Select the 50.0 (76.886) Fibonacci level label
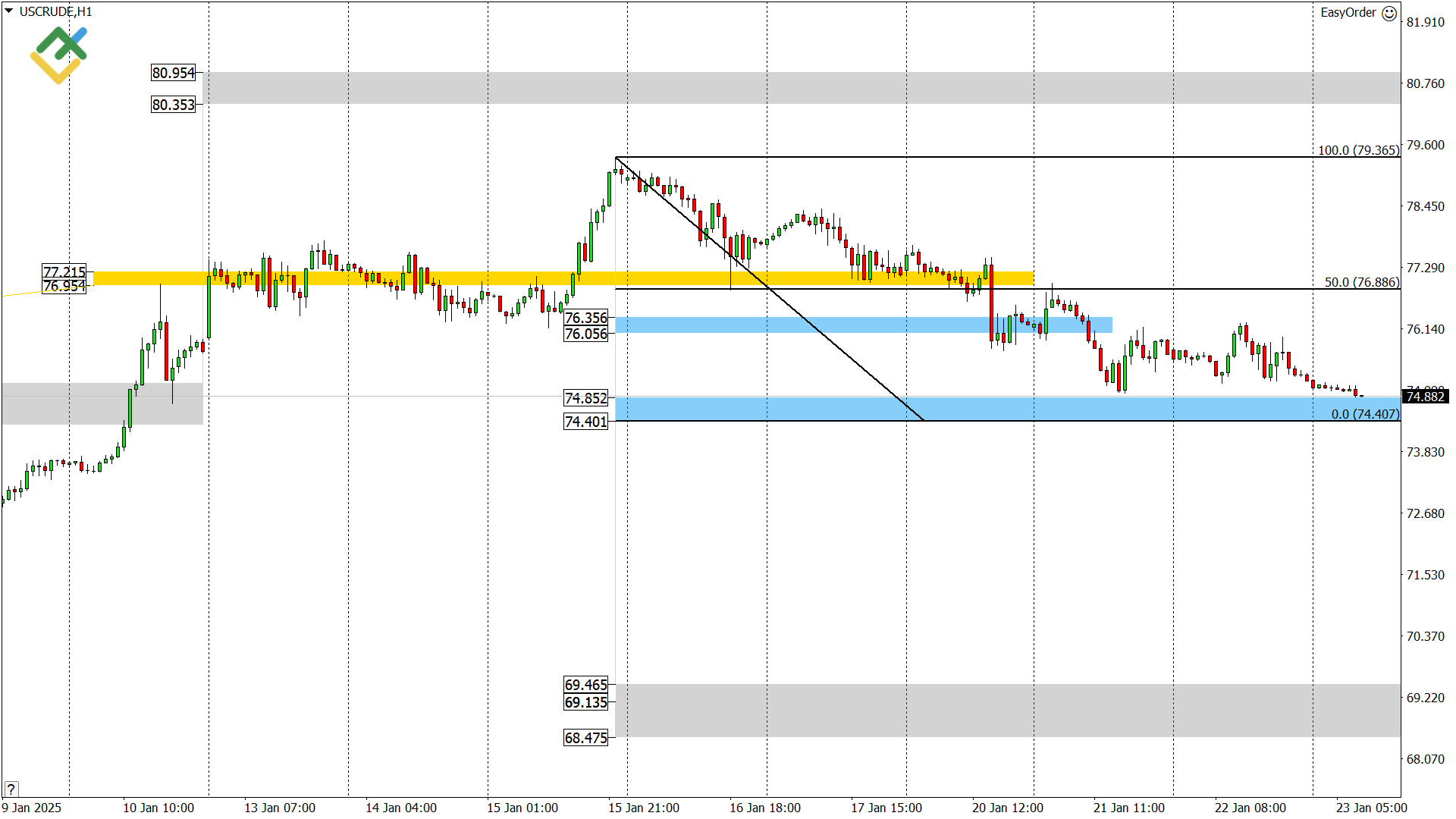Screen dimensions: 1456x819 coord(1361,282)
